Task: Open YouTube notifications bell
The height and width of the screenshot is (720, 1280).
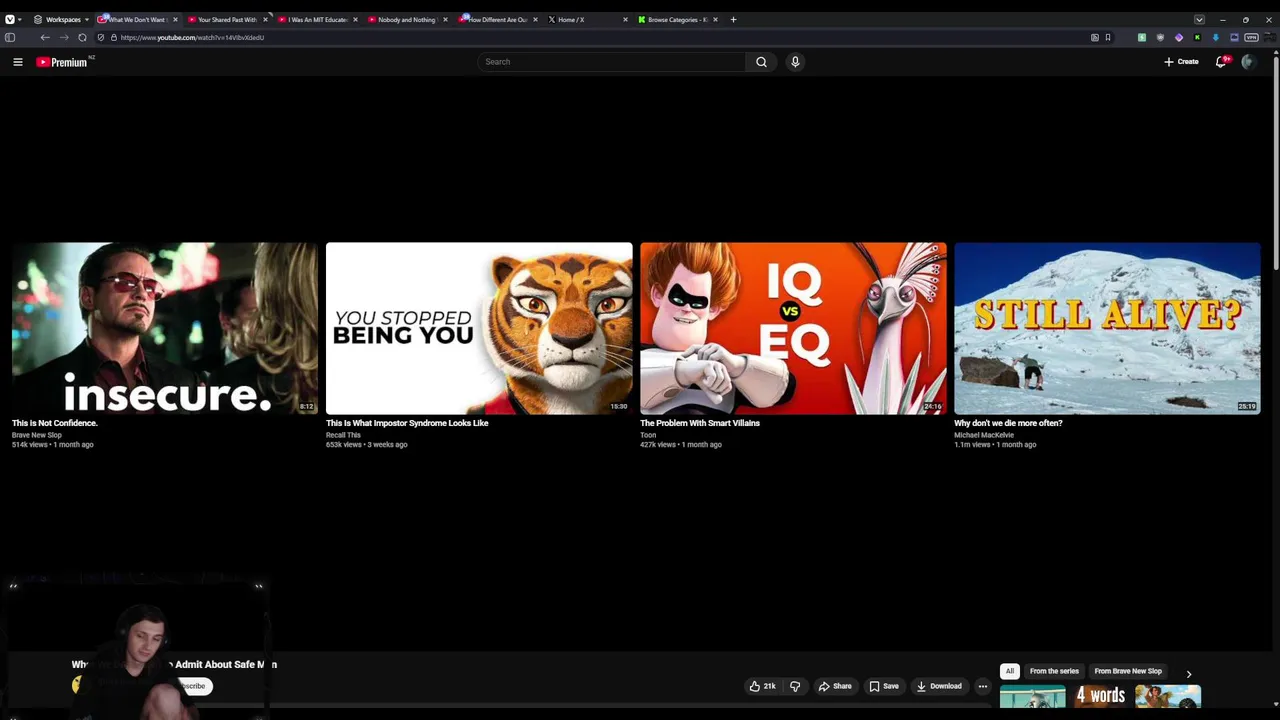Action: [1221, 62]
